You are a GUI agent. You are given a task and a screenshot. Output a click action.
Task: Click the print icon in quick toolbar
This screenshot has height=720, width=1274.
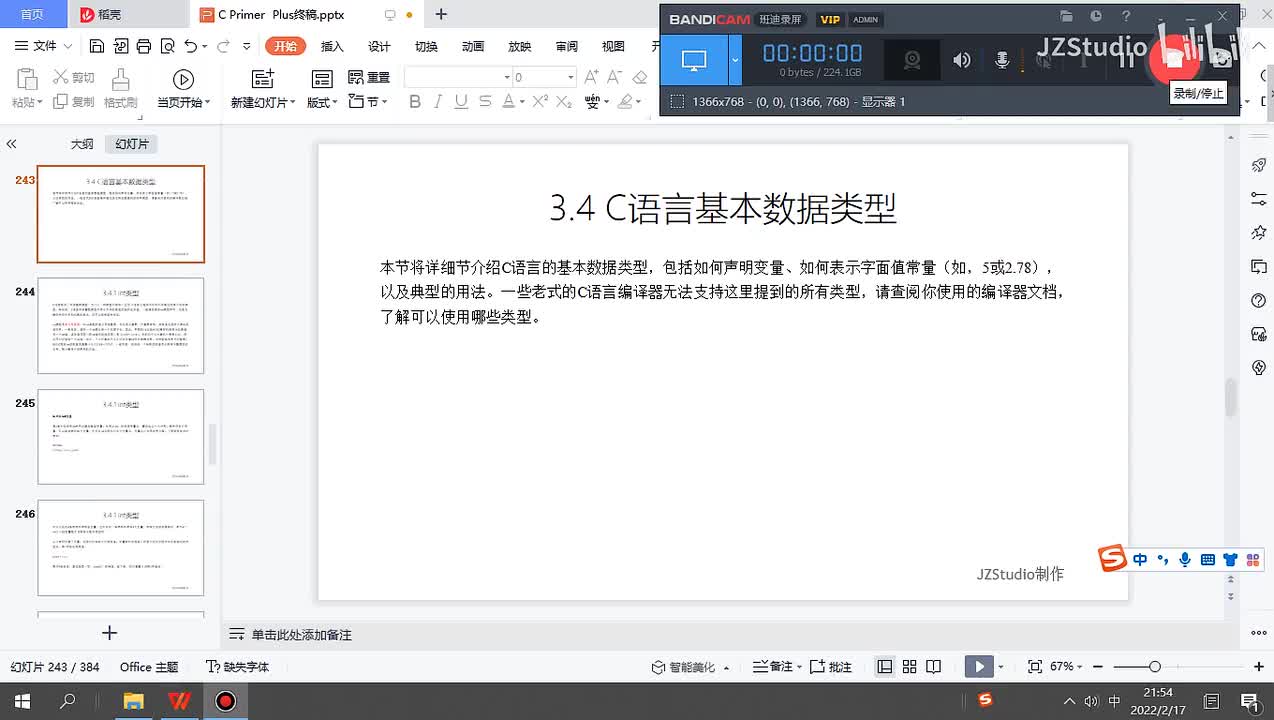[143, 46]
